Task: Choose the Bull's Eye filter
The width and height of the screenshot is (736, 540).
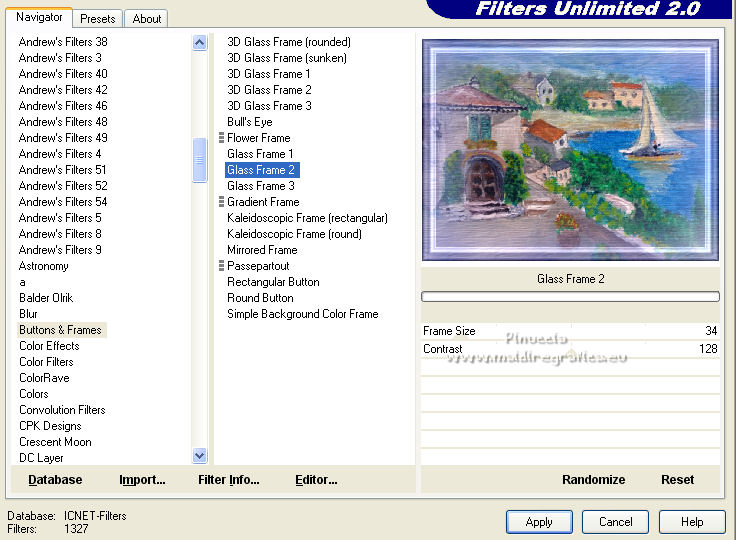Action: point(250,122)
